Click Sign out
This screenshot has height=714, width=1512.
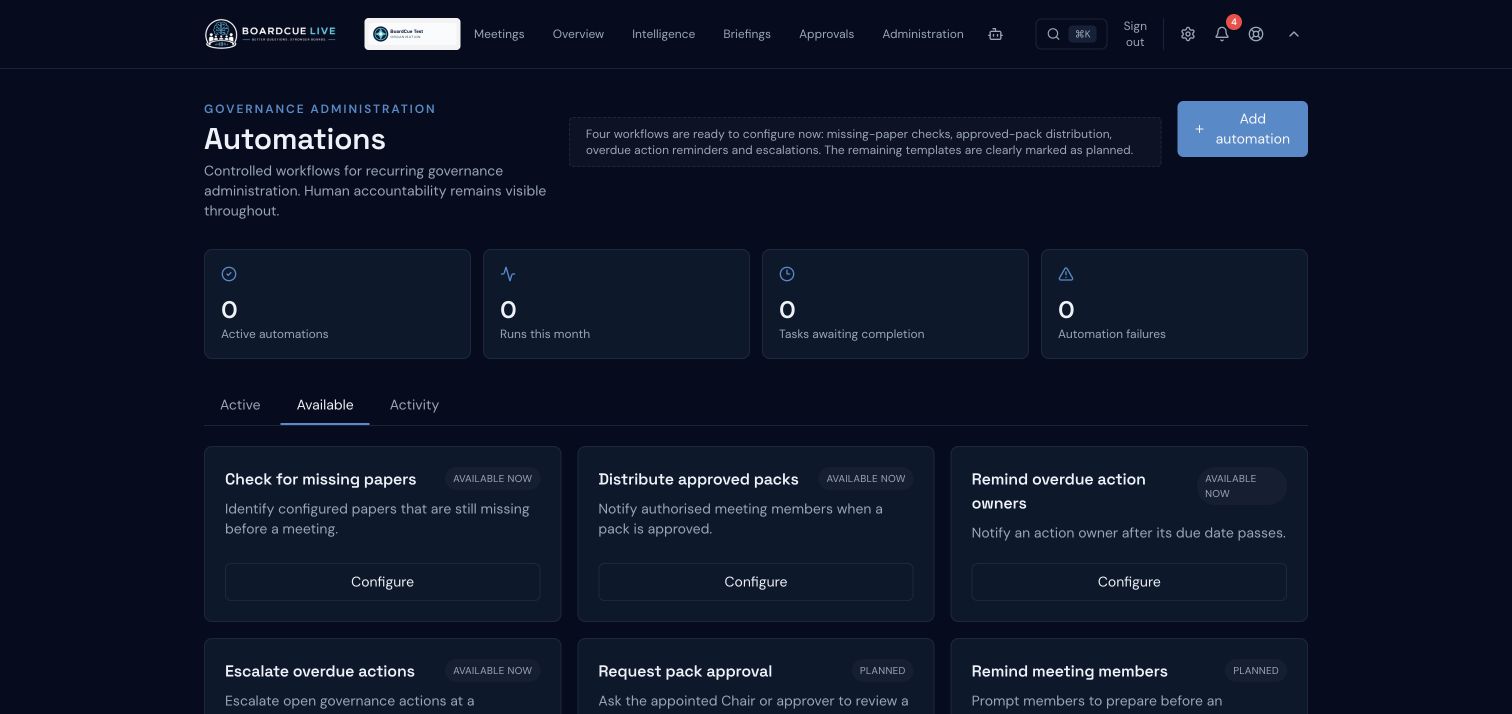[1135, 34]
